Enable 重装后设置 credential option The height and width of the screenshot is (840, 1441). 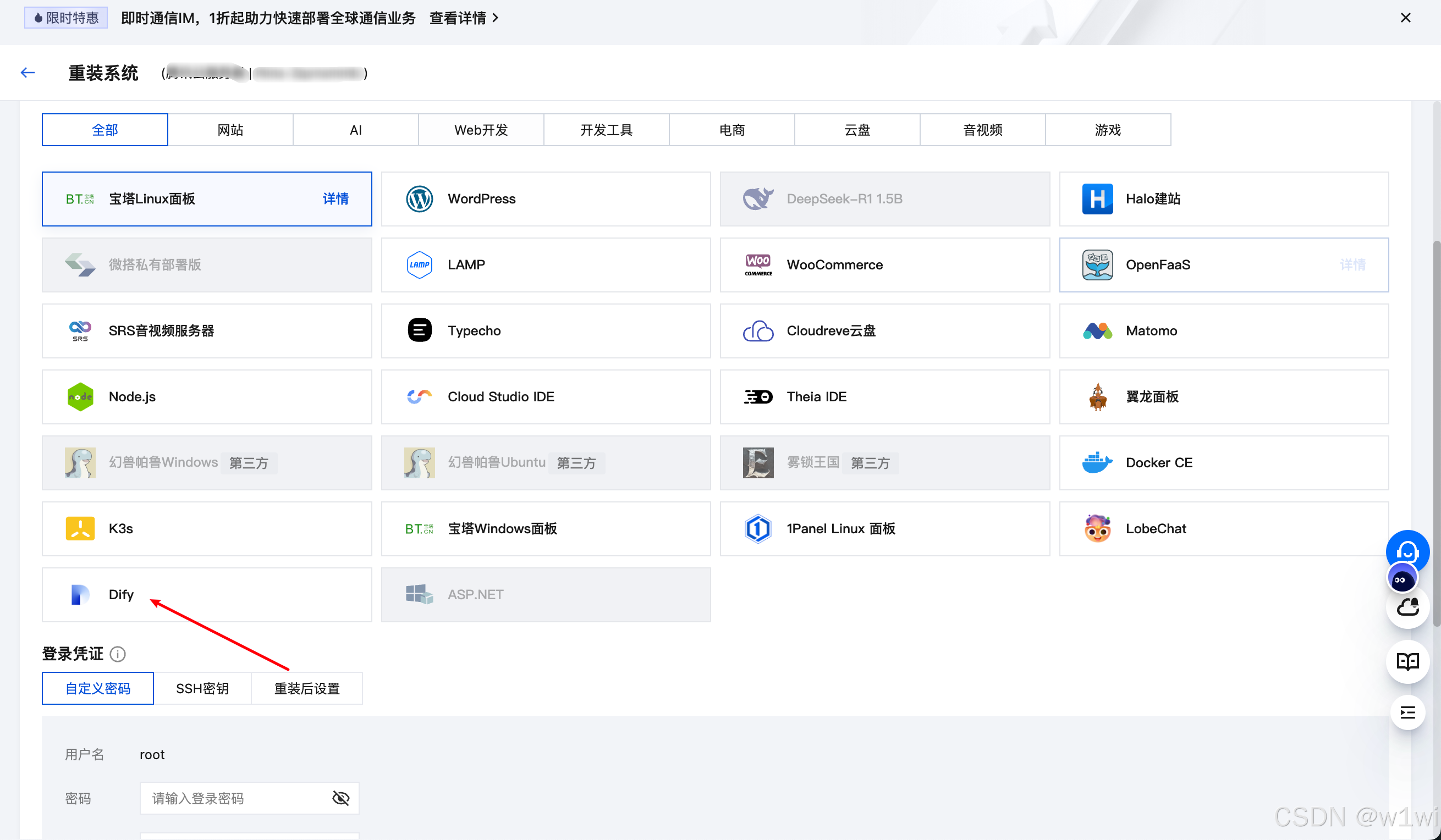(x=307, y=688)
